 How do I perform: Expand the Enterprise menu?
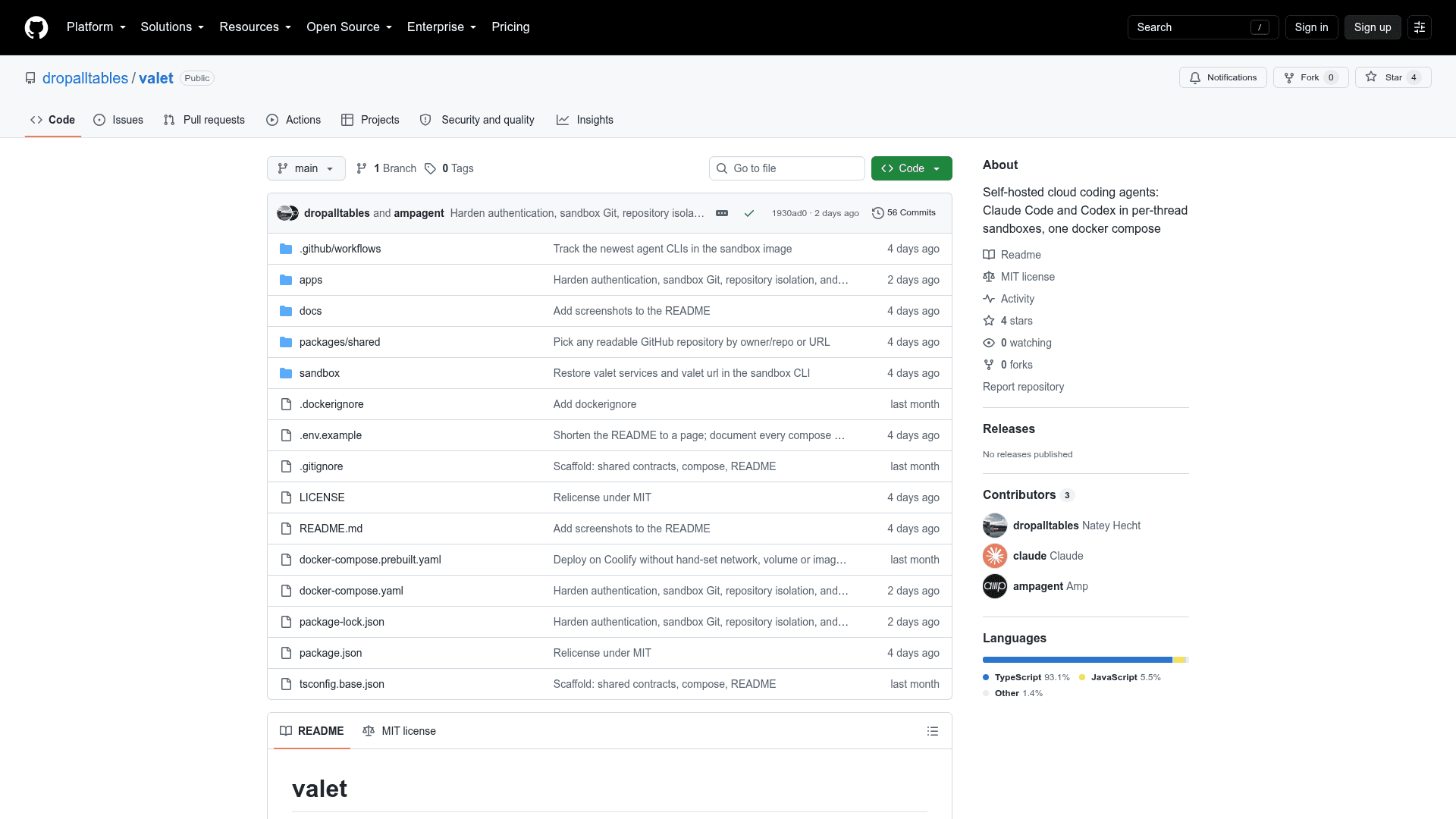[442, 27]
